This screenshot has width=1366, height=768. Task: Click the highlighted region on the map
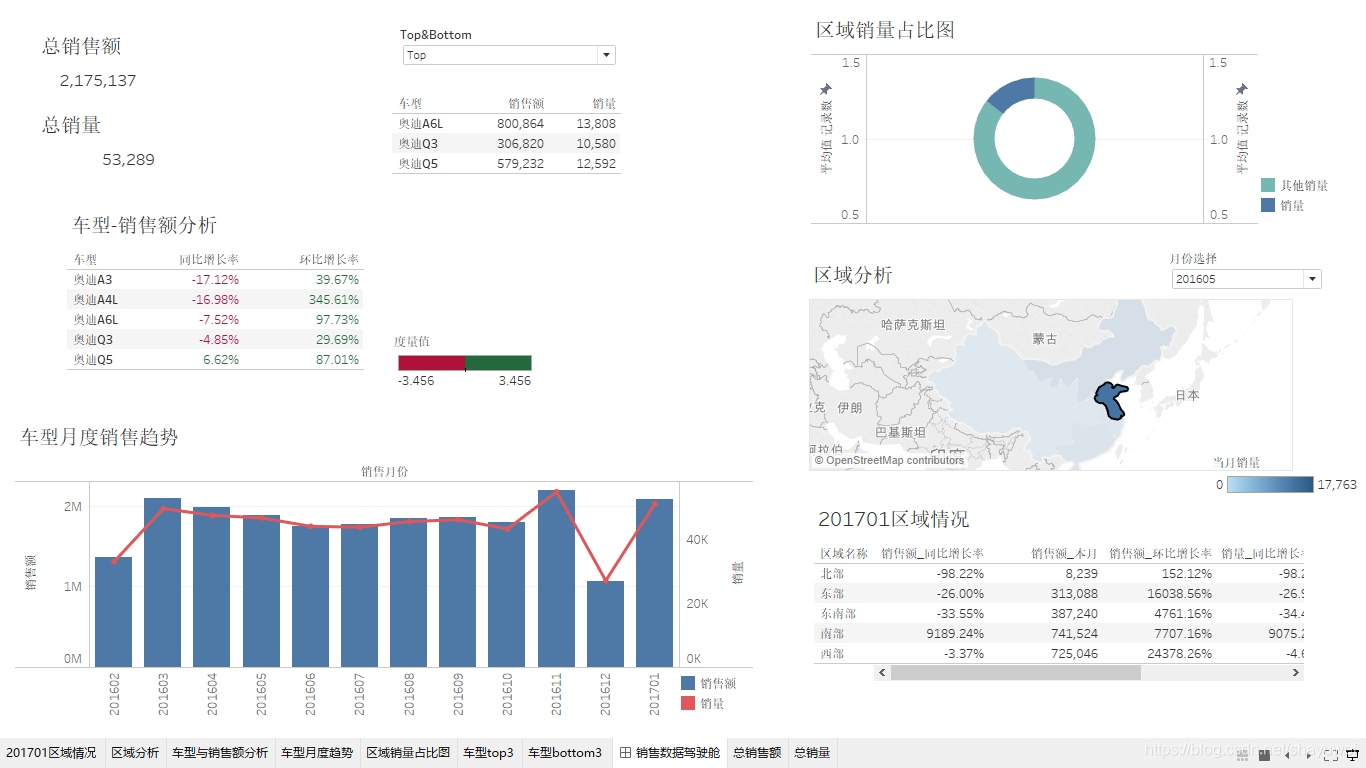pos(1110,399)
